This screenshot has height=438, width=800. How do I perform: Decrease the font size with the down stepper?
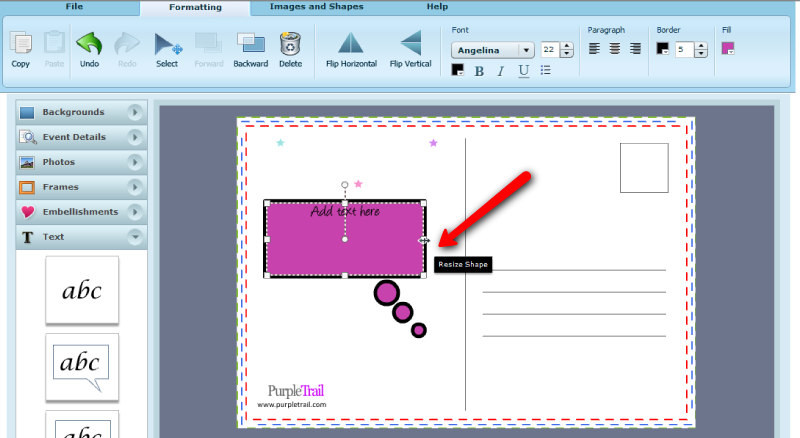point(566,54)
